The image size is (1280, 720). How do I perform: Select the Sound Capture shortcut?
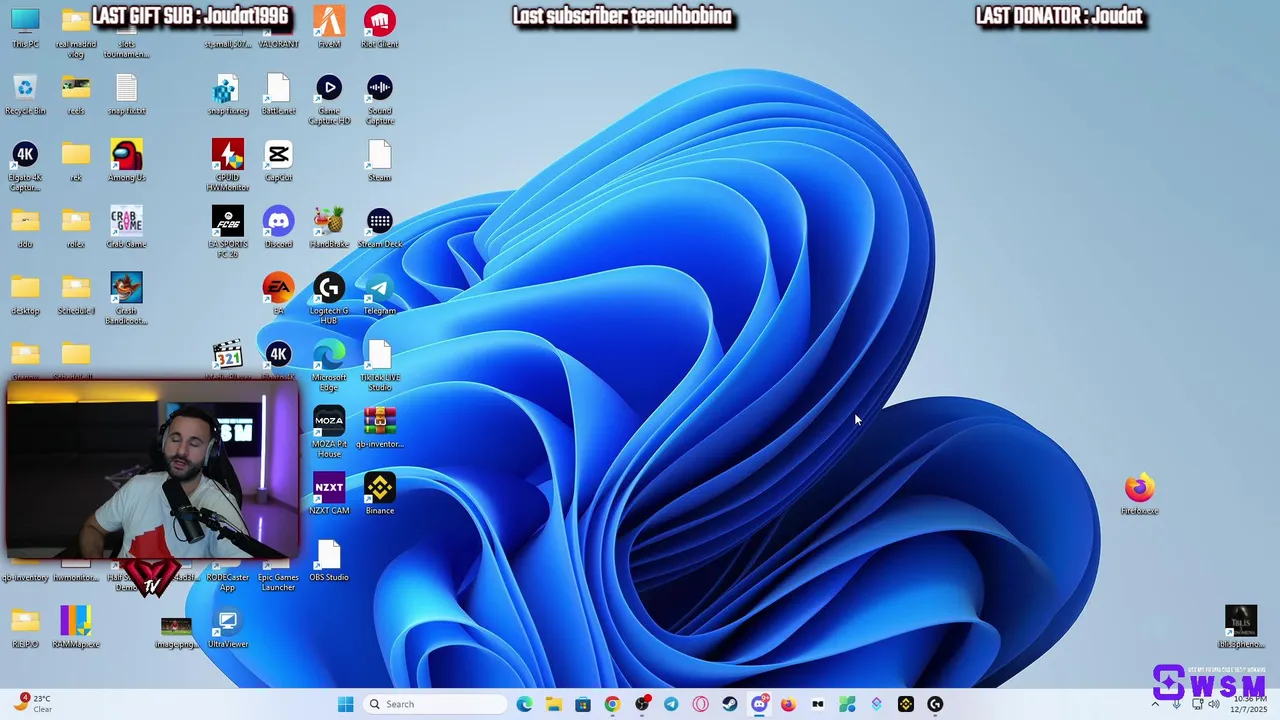coord(379,100)
